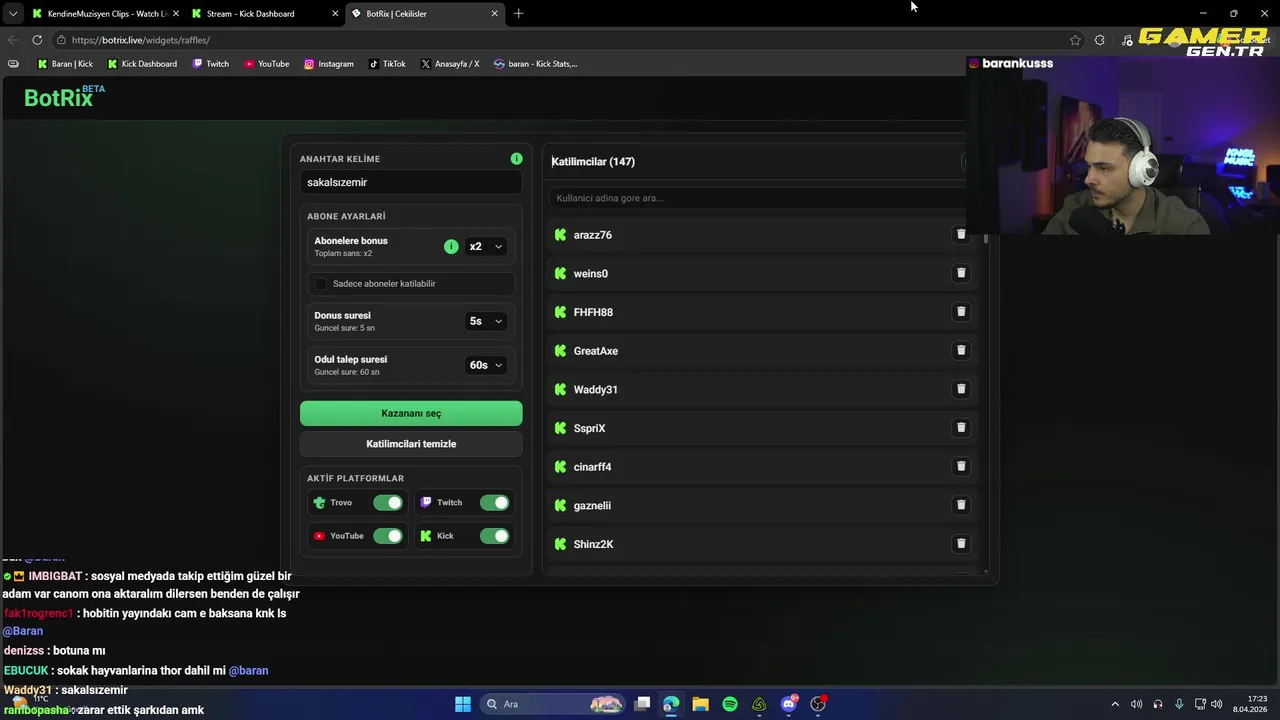Open File Explorer from taskbar

(700, 704)
